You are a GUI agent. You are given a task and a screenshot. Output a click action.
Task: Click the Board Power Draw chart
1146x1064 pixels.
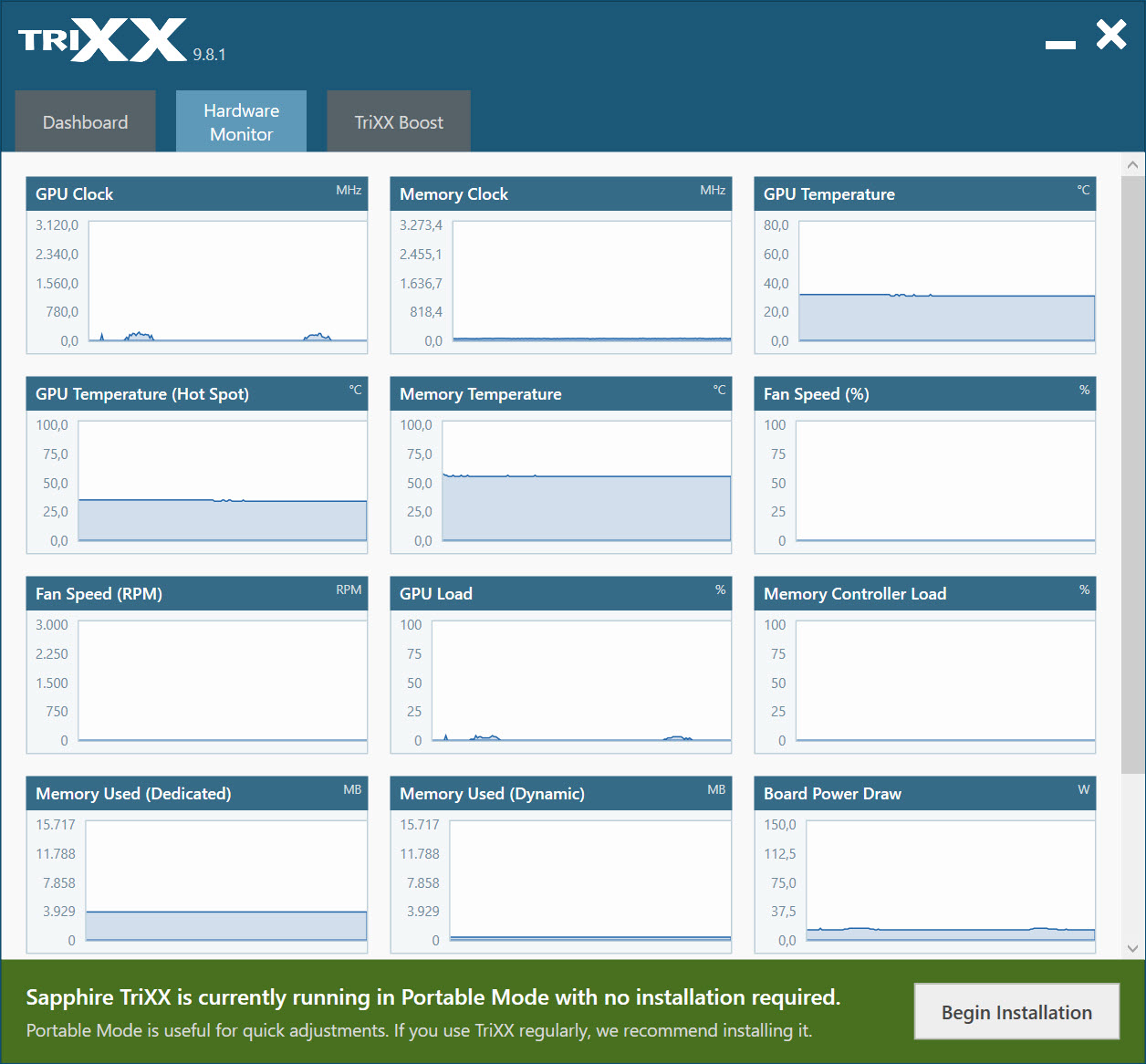coord(951,881)
